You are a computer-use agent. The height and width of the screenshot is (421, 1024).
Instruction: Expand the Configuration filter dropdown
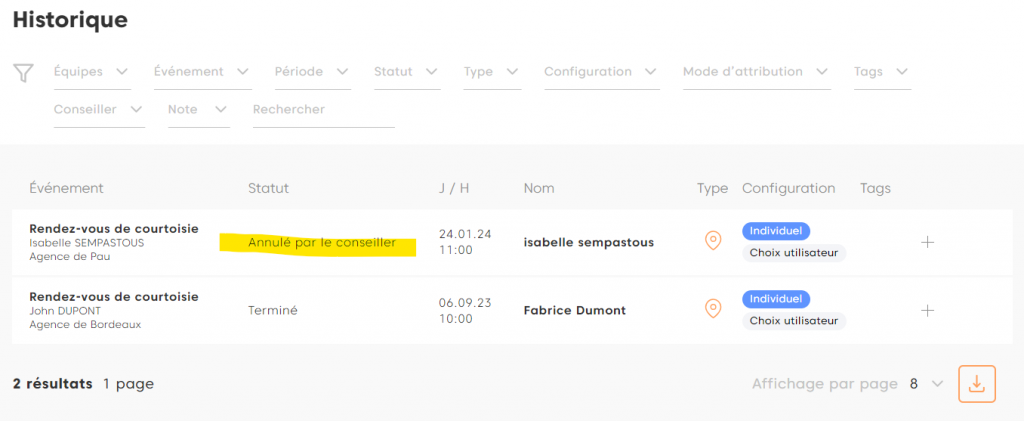pyautogui.click(x=600, y=72)
